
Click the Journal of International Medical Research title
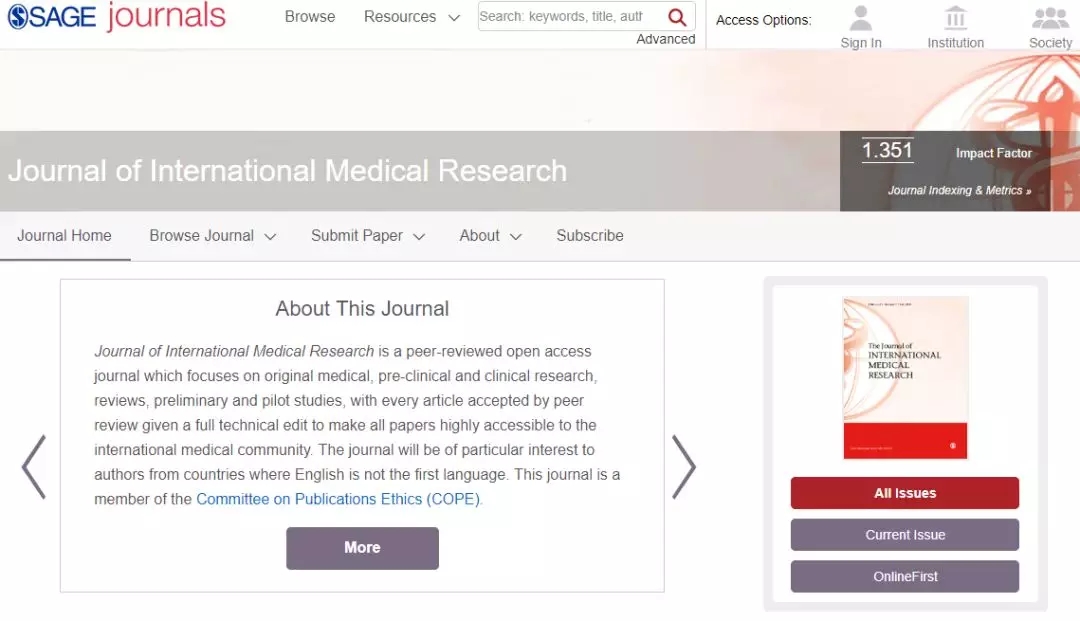287,171
